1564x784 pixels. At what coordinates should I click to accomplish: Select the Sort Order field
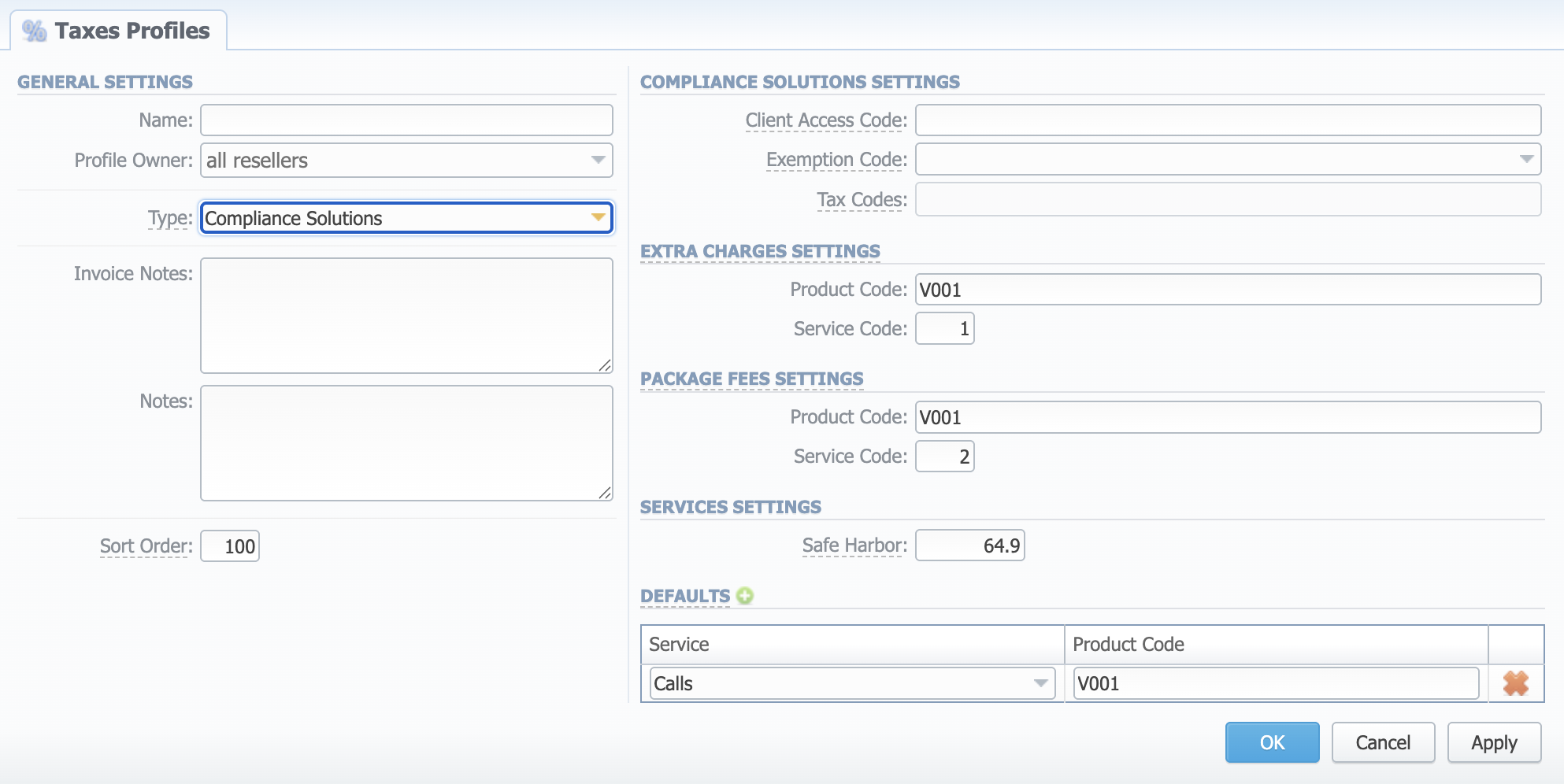(x=230, y=546)
